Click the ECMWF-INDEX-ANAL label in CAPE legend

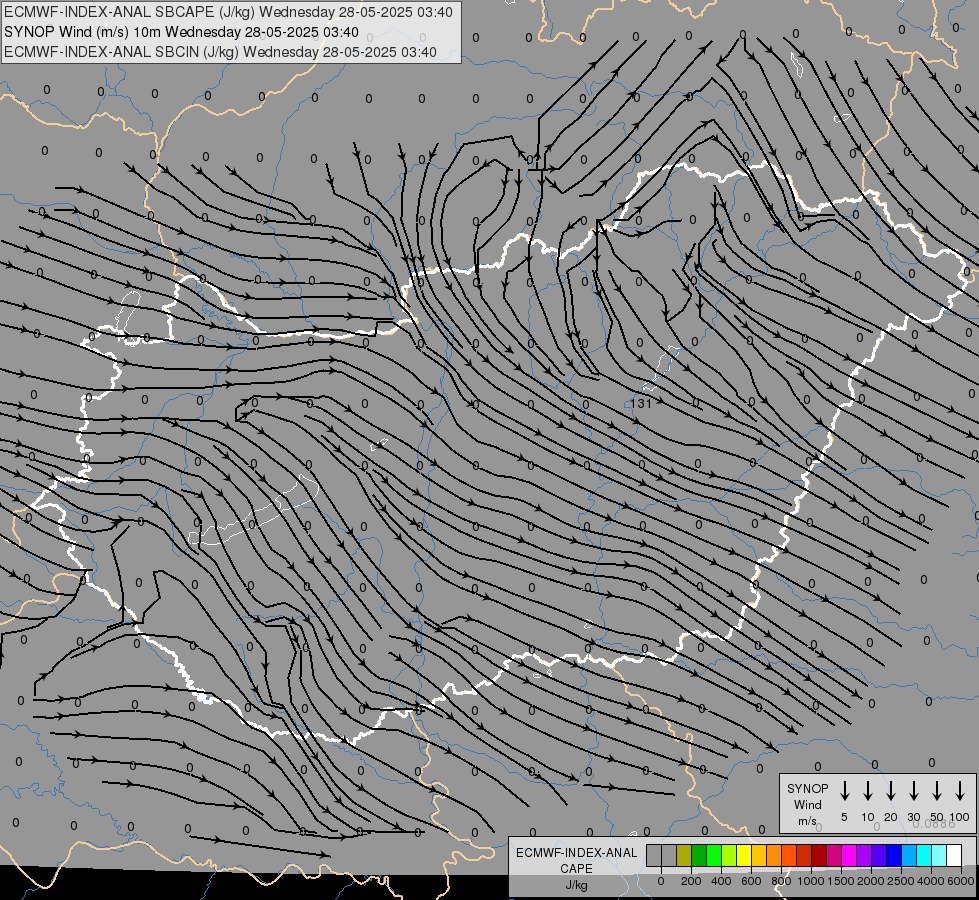576,853
